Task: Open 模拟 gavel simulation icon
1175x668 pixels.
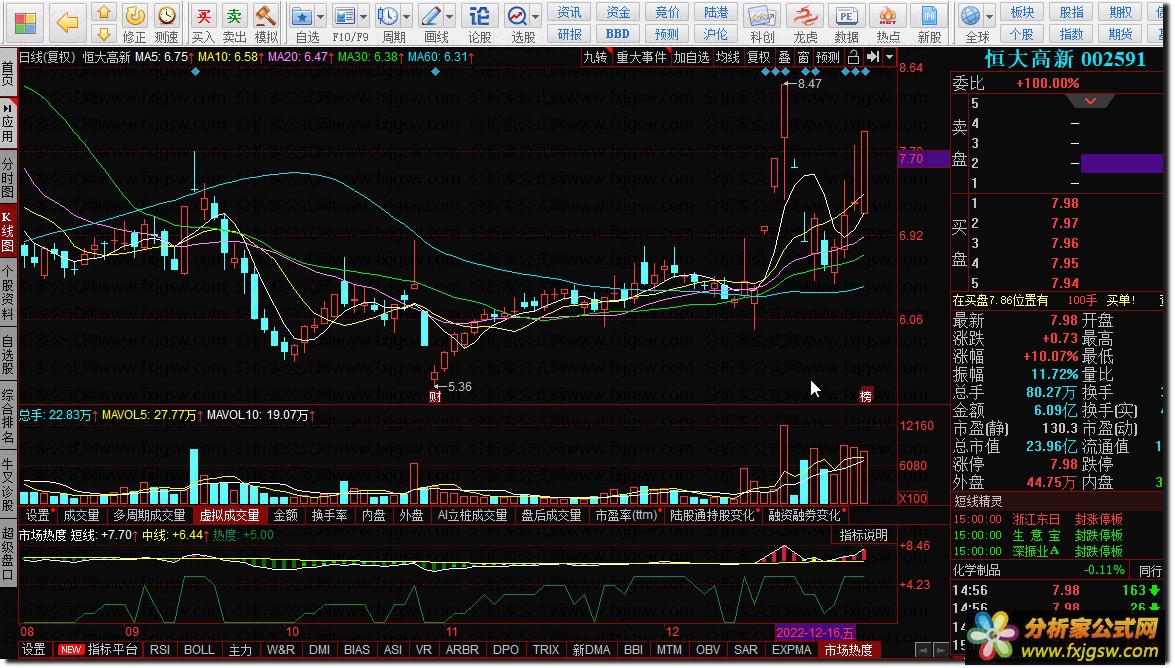Action: pyautogui.click(x=266, y=16)
